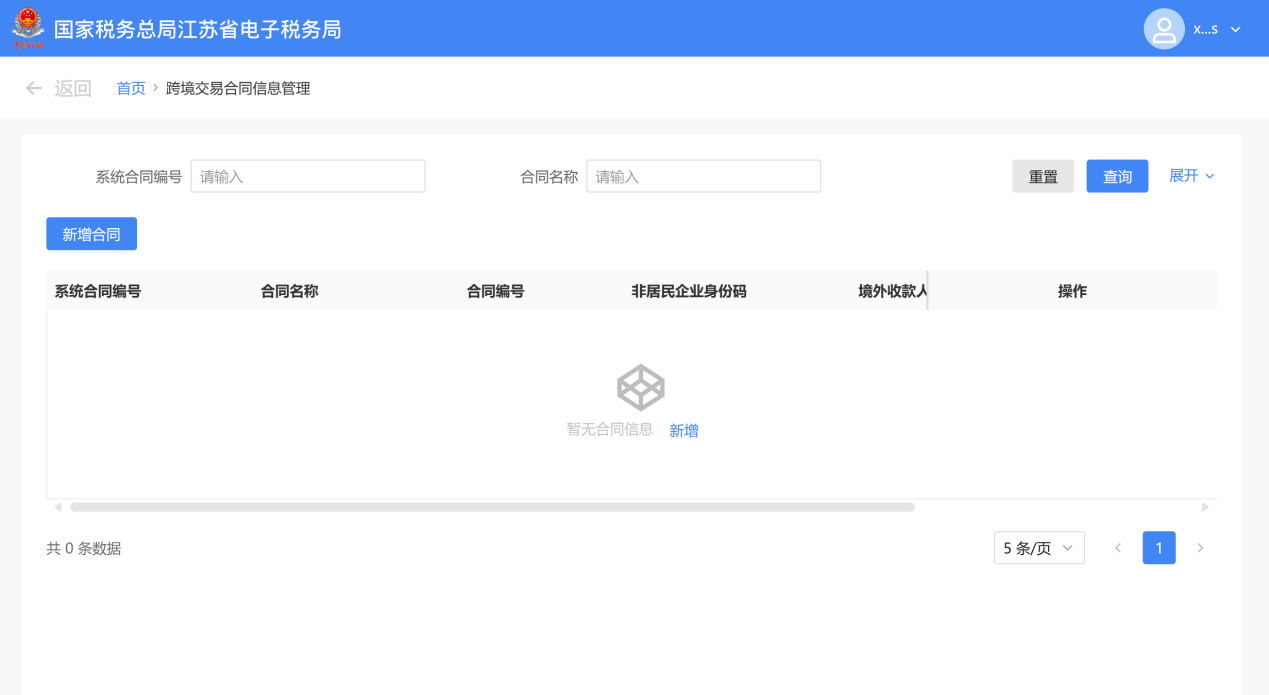Click the 新增合同 button

pyautogui.click(x=91, y=234)
